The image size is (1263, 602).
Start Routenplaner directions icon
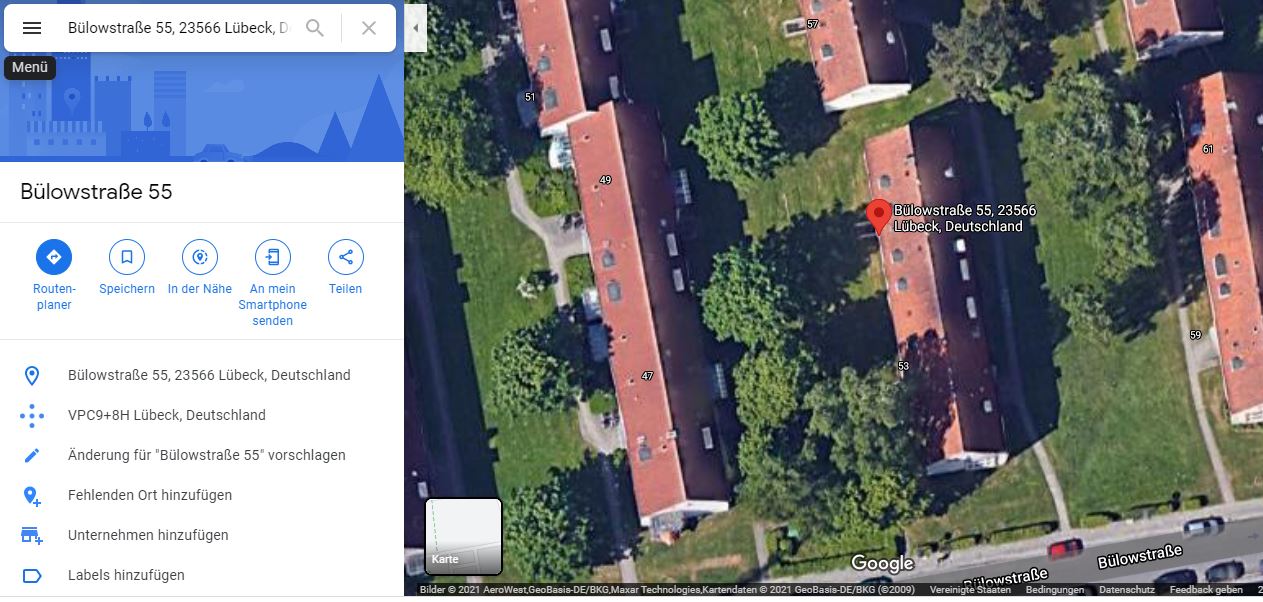[54, 257]
